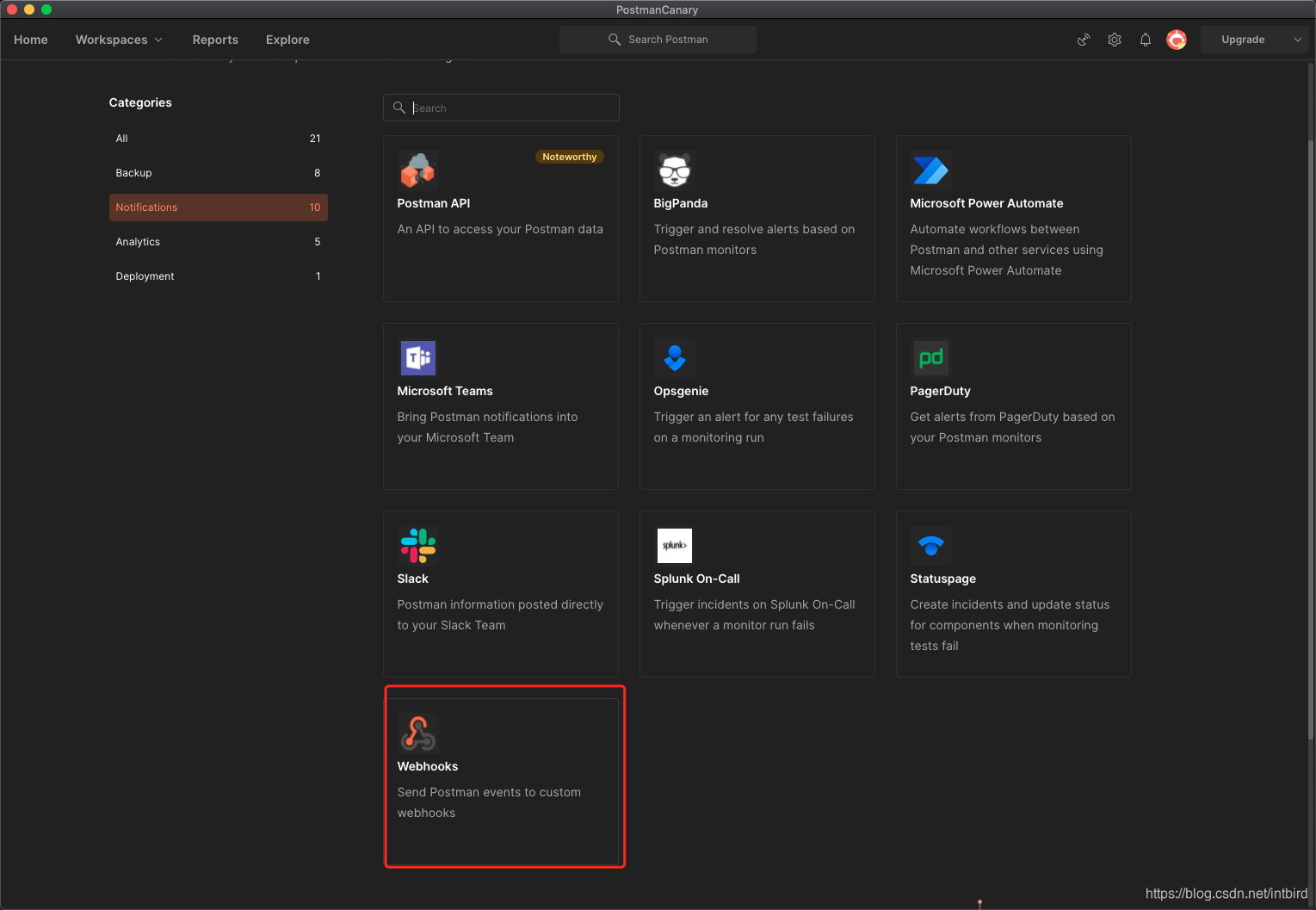
Task: Click the Splunk On-Call logo icon
Action: [675, 546]
